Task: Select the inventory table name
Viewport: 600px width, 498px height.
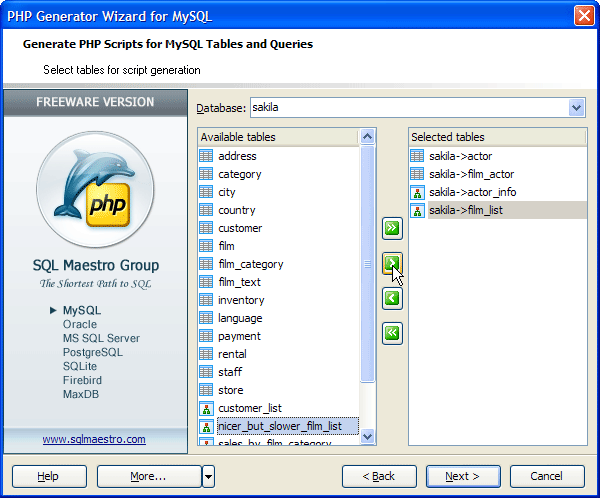Action: click(x=241, y=300)
